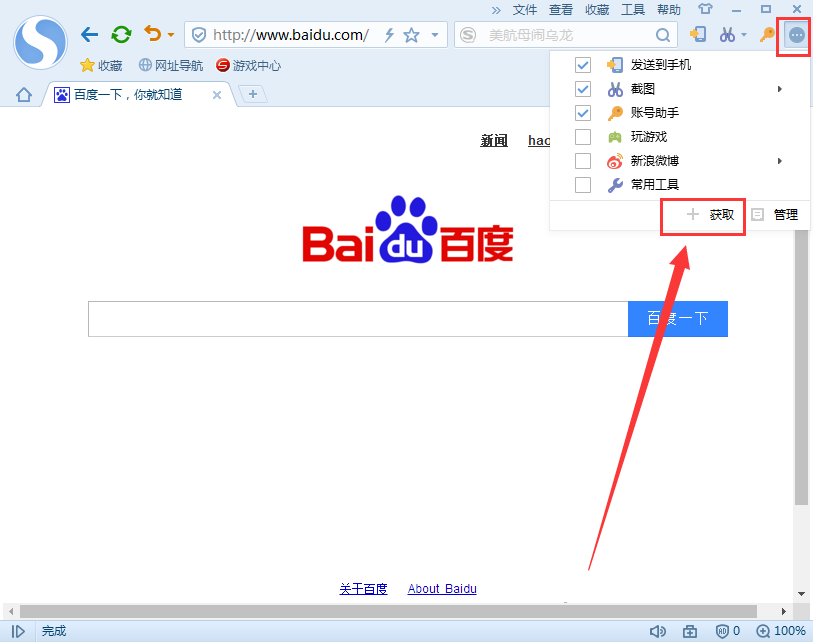Focus the Baidu search text box
Viewport: 813px width, 642px height.
358,319
